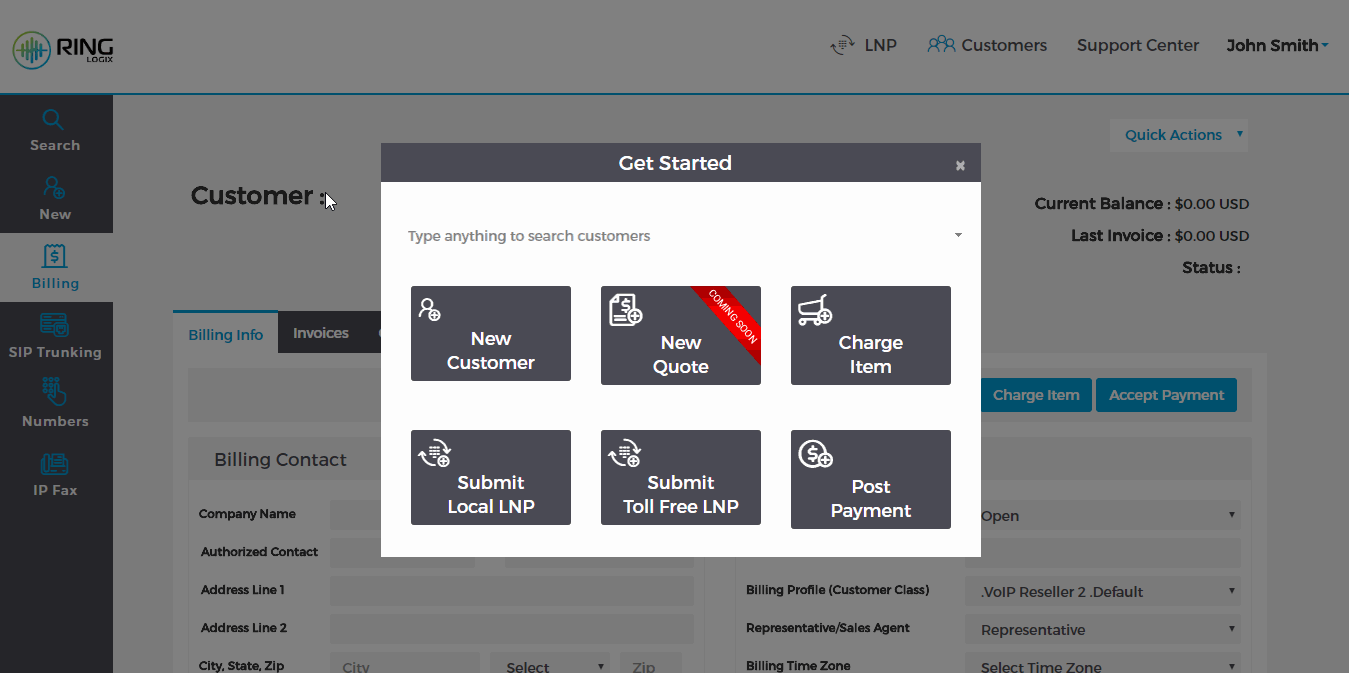Select the Search icon in the sidebar
1349x673 pixels.
pyautogui.click(x=55, y=131)
